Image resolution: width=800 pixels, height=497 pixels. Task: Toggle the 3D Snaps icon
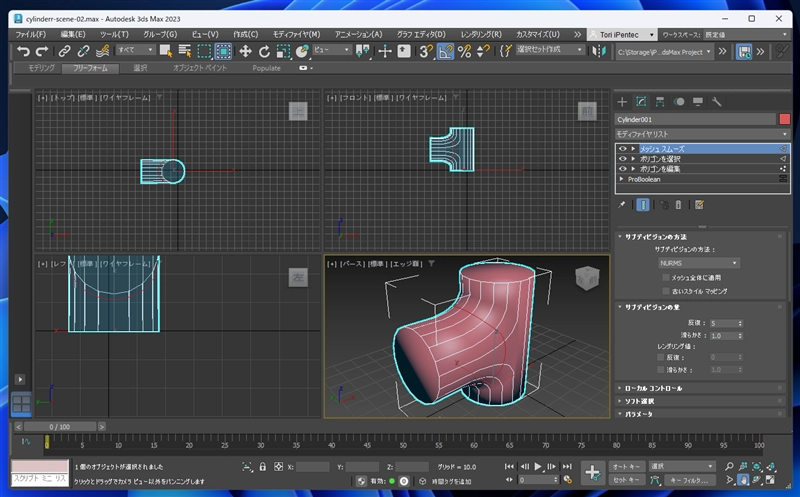click(x=426, y=51)
